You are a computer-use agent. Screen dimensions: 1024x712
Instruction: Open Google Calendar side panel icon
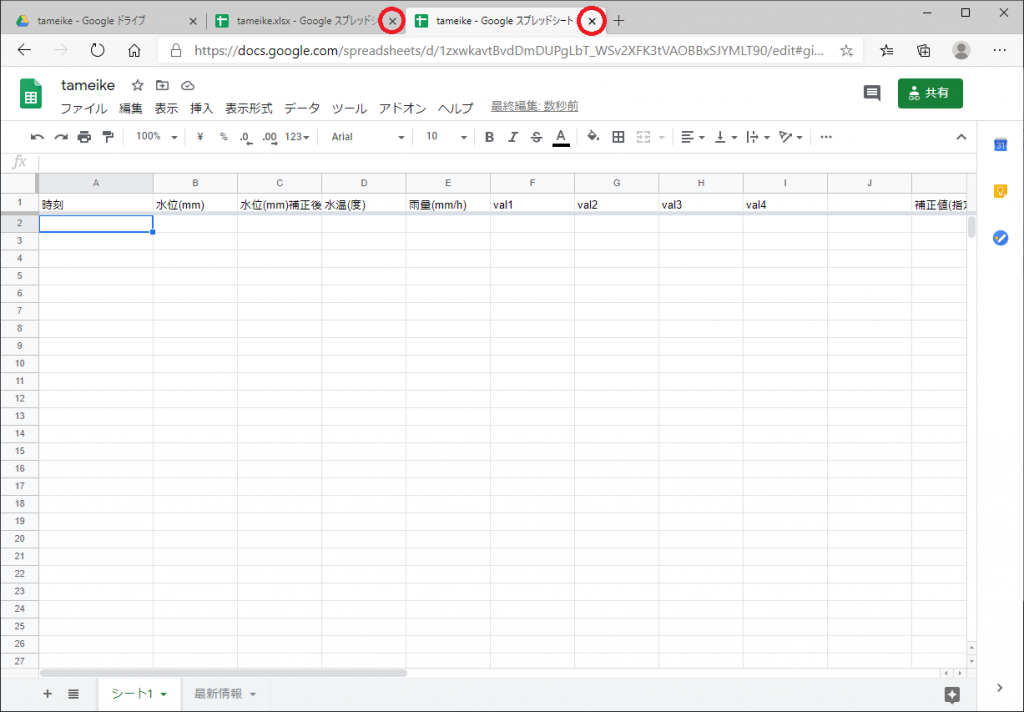[x=999, y=146]
